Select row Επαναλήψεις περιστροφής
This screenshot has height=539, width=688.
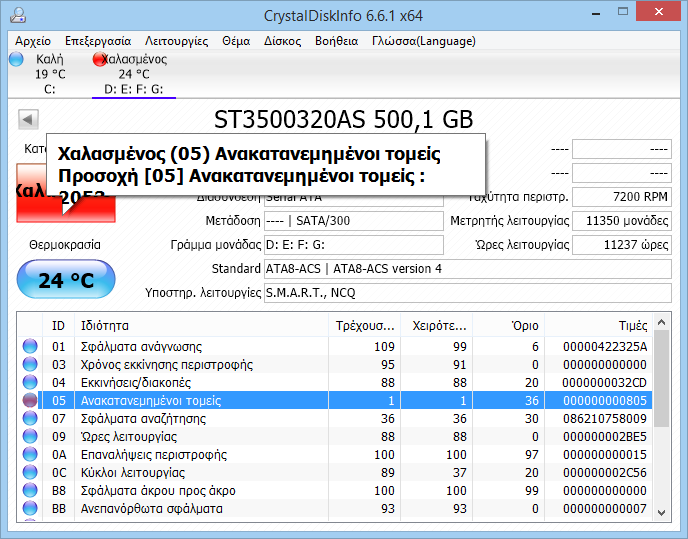click(335, 454)
